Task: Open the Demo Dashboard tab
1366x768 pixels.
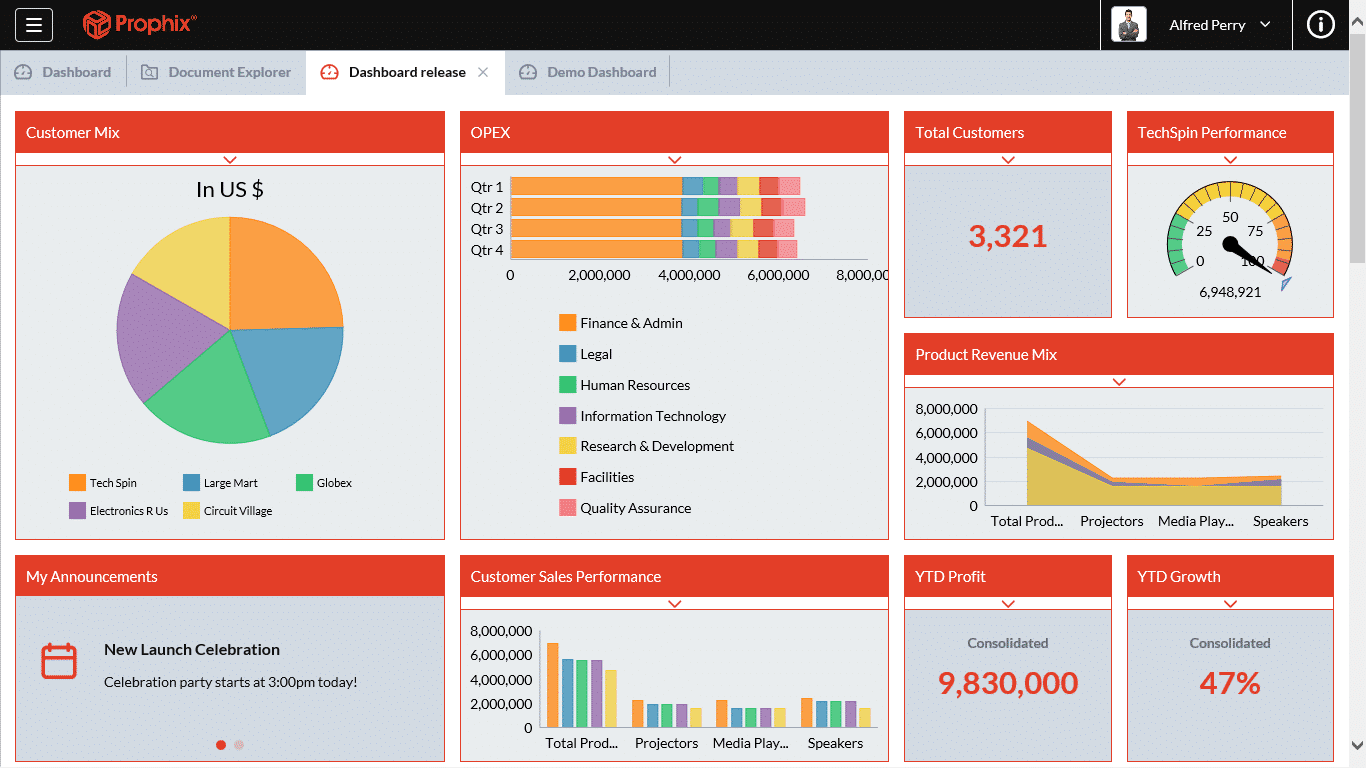Action: pos(589,72)
